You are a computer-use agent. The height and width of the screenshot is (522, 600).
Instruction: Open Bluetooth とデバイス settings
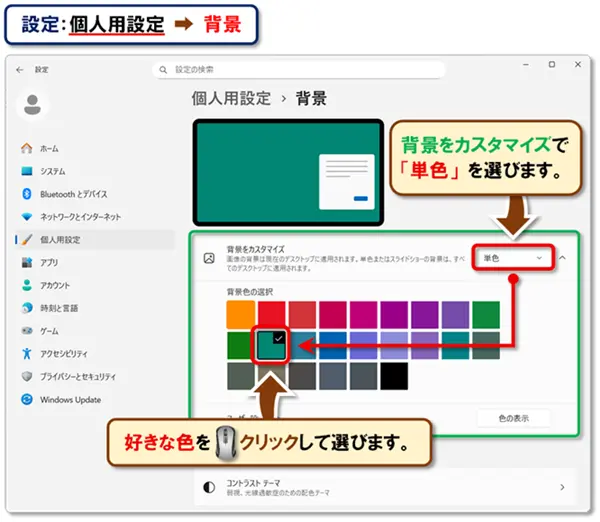click(x=73, y=194)
